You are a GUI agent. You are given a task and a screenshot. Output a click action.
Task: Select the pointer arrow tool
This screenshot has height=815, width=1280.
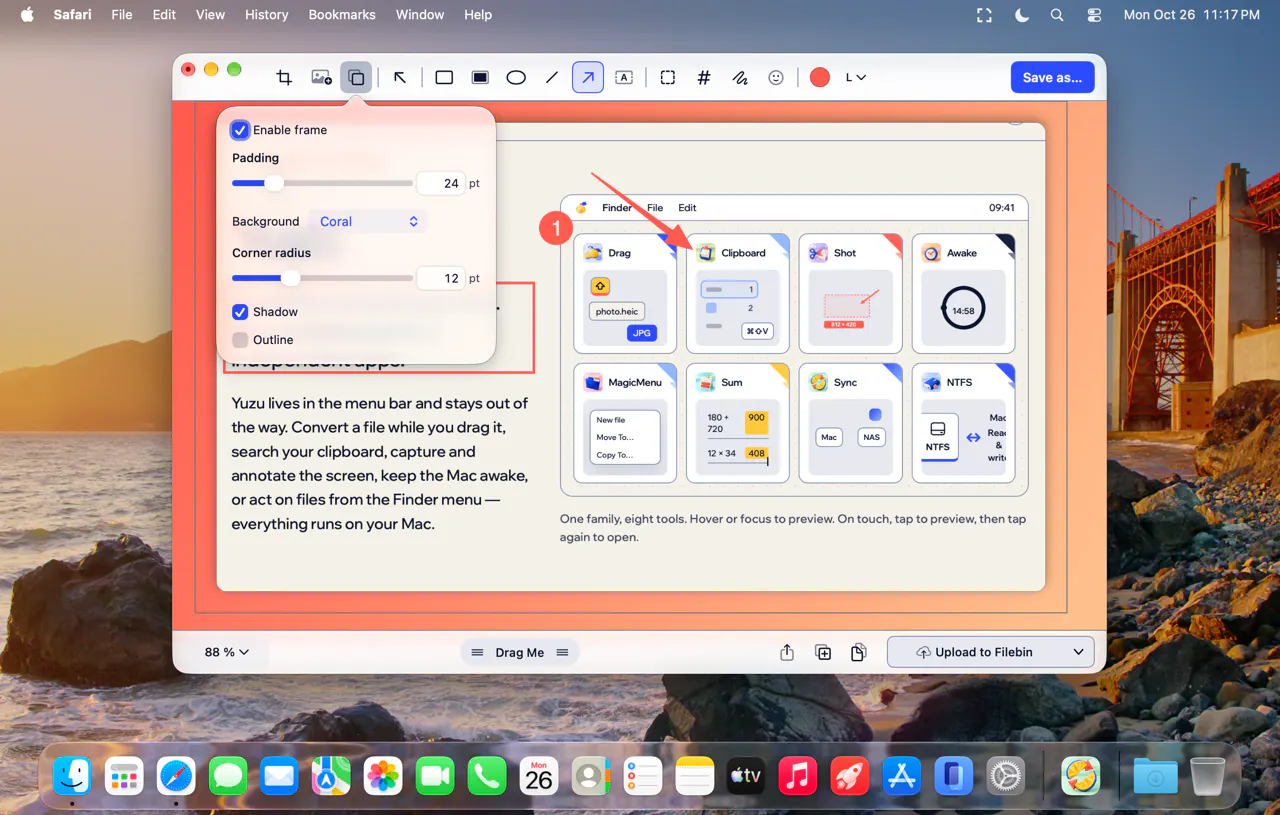[400, 77]
